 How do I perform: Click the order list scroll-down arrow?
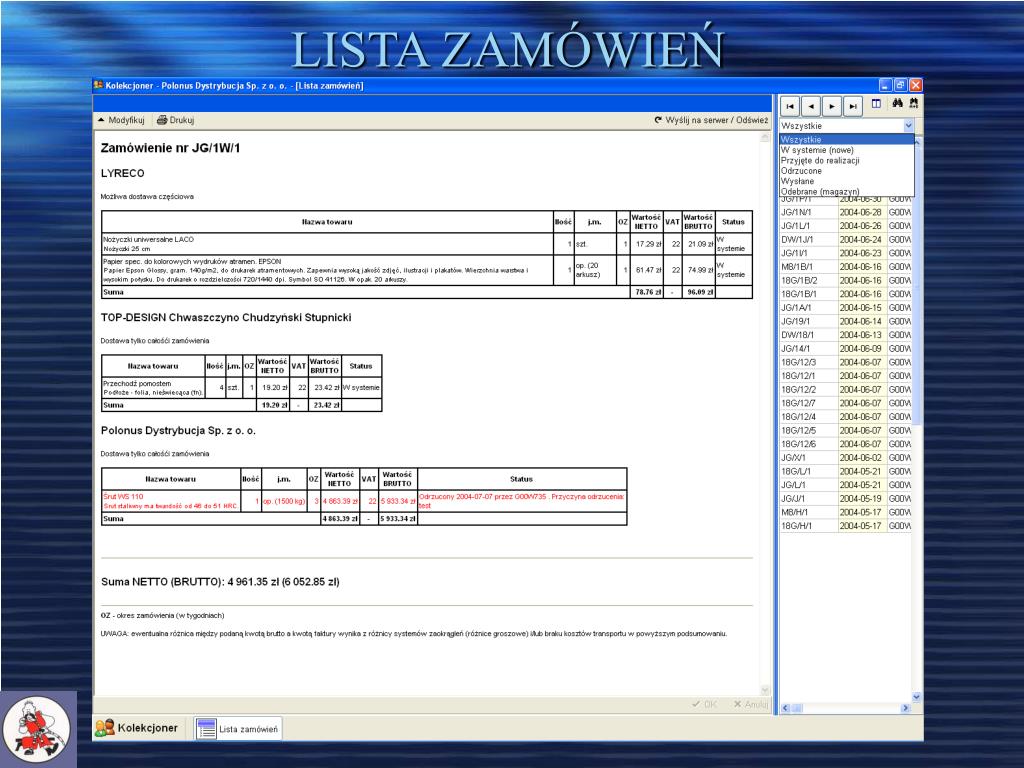tap(916, 697)
